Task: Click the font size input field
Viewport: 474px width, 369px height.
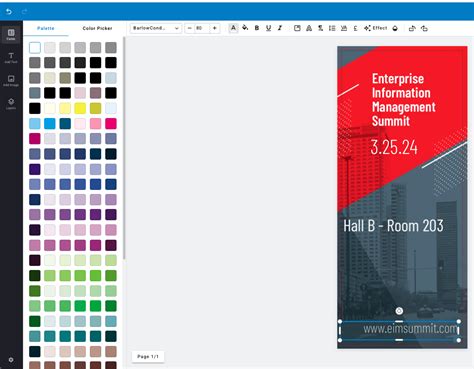Action: tap(202, 28)
